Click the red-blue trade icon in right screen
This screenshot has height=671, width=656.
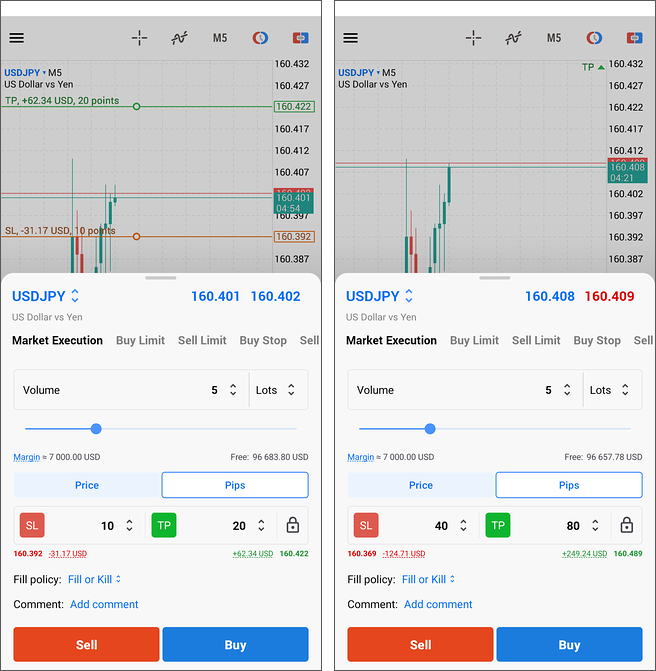tap(634, 38)
